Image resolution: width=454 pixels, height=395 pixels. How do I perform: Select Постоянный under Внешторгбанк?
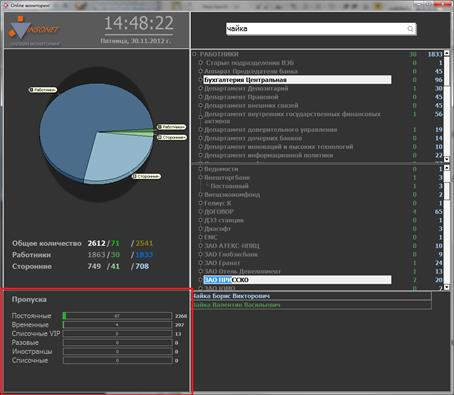tap(229, 186)
